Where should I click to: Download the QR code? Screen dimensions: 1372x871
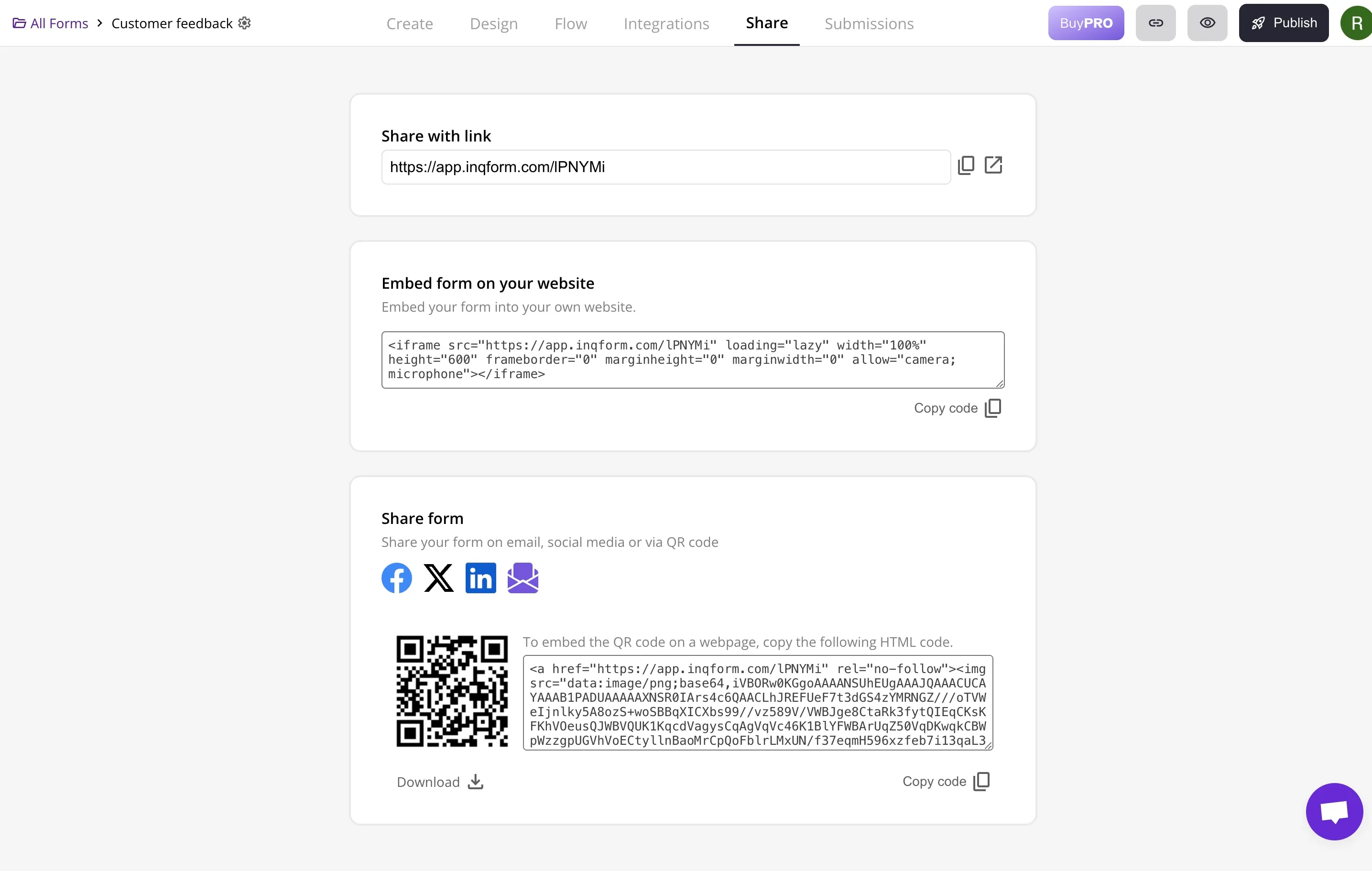[440, 782]
